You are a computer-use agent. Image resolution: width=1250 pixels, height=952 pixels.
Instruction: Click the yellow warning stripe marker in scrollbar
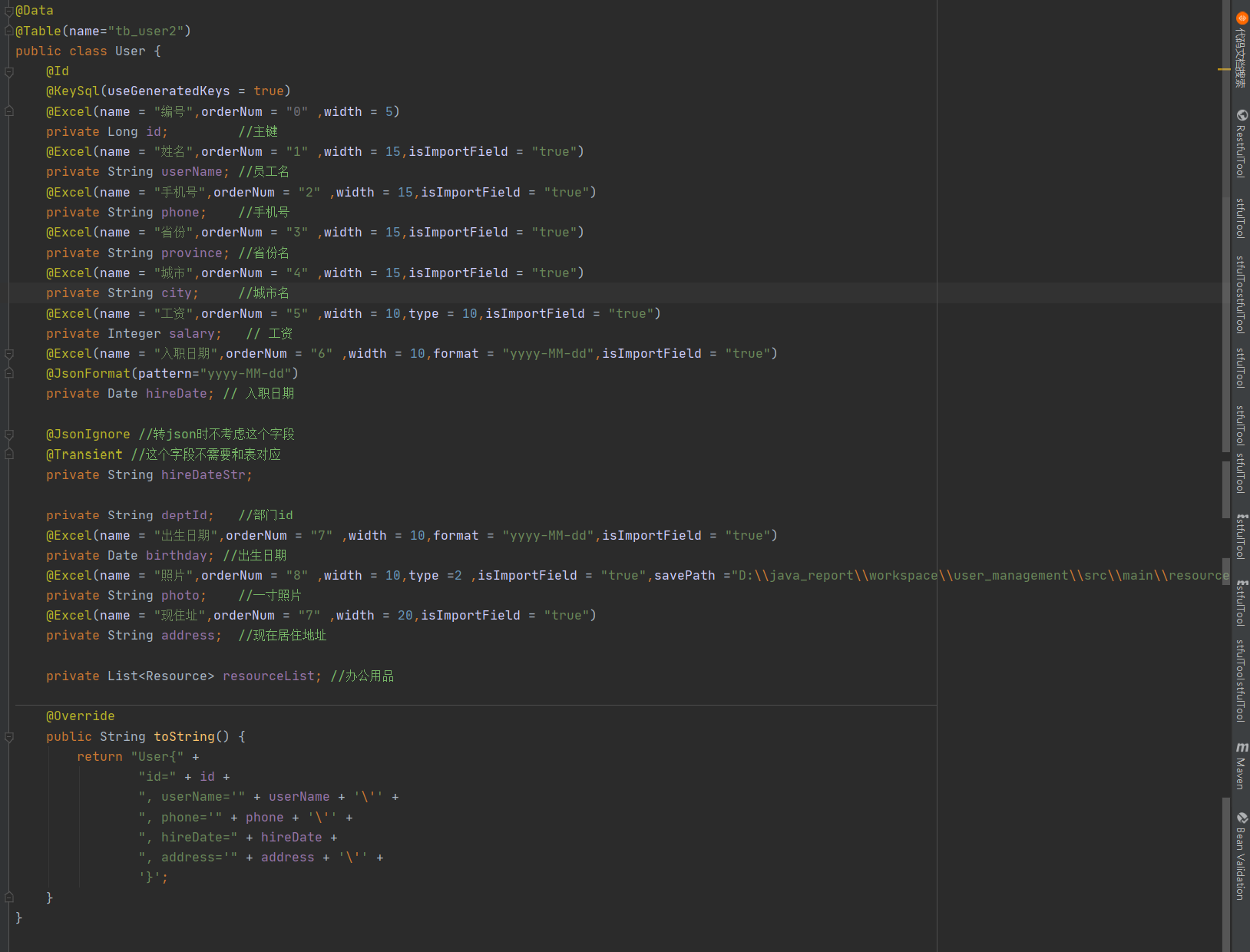pos(1224,69)
